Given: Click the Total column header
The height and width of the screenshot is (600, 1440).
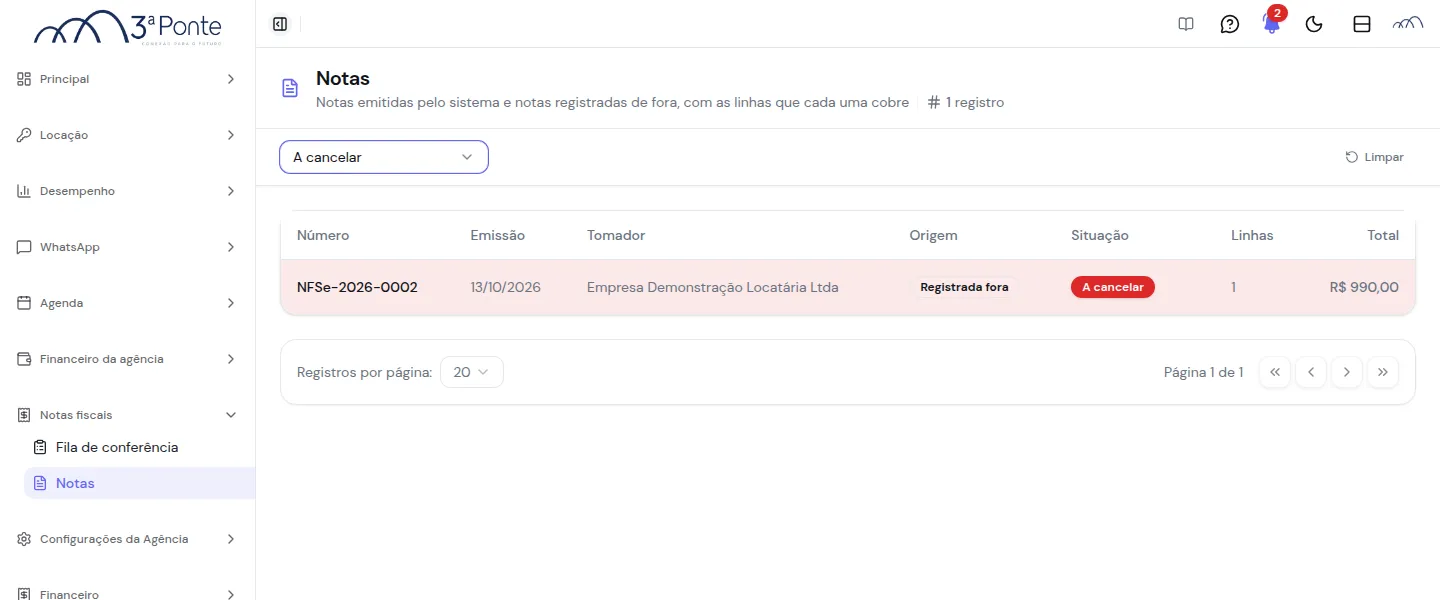Looking at the screenshot, I should pyautogui.click(x=1383, y=235).
